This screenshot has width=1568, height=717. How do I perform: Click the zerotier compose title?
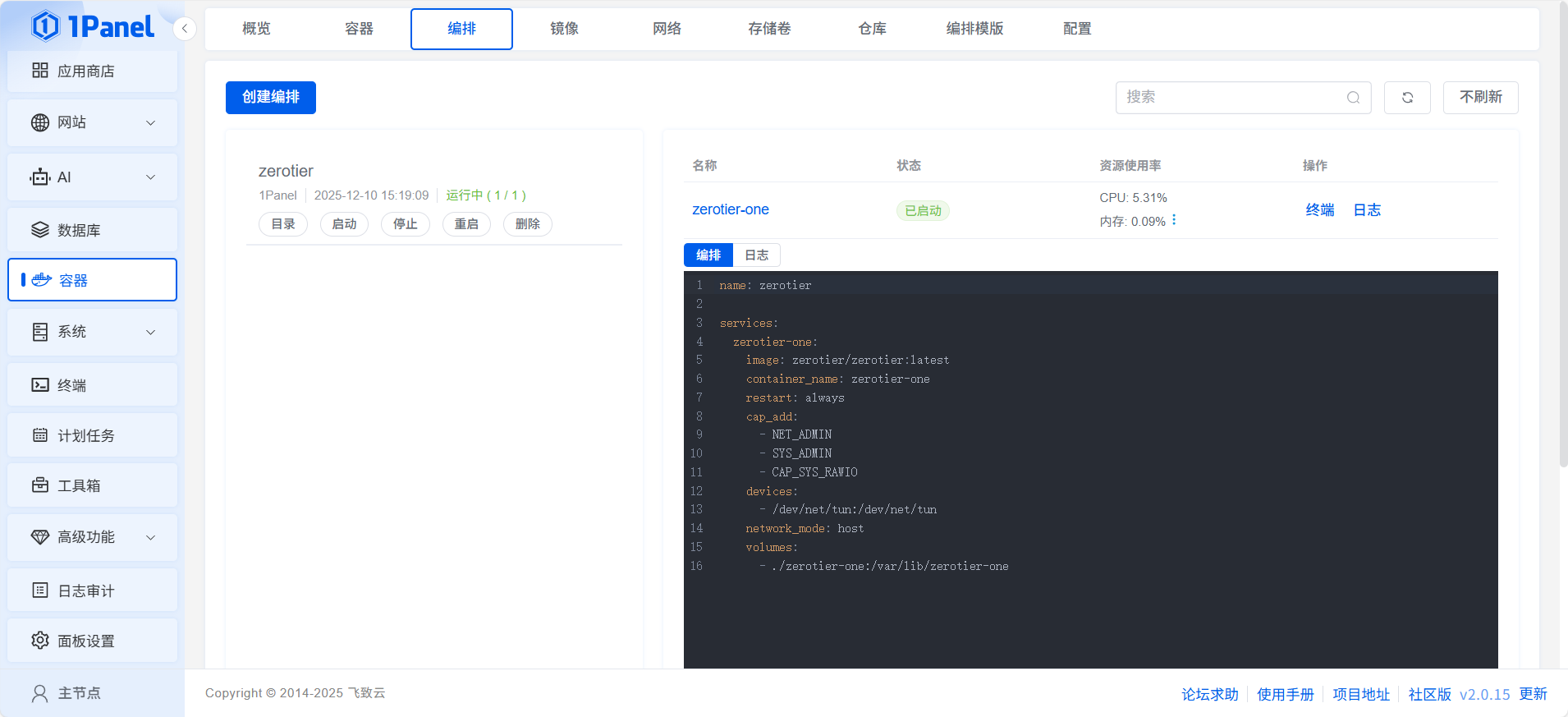(286, 171)
